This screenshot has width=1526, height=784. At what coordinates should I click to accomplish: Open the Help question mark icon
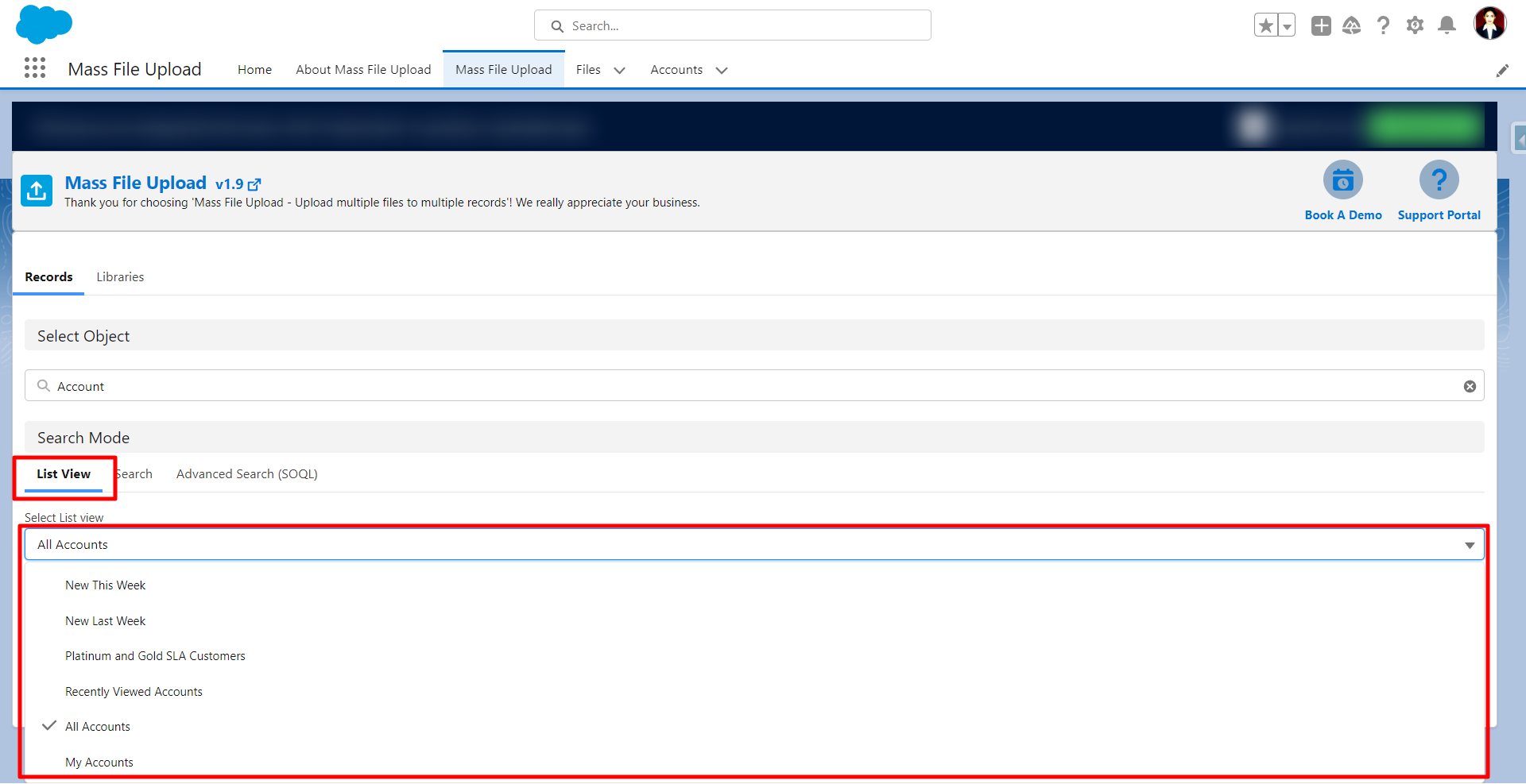(1383, 25)
